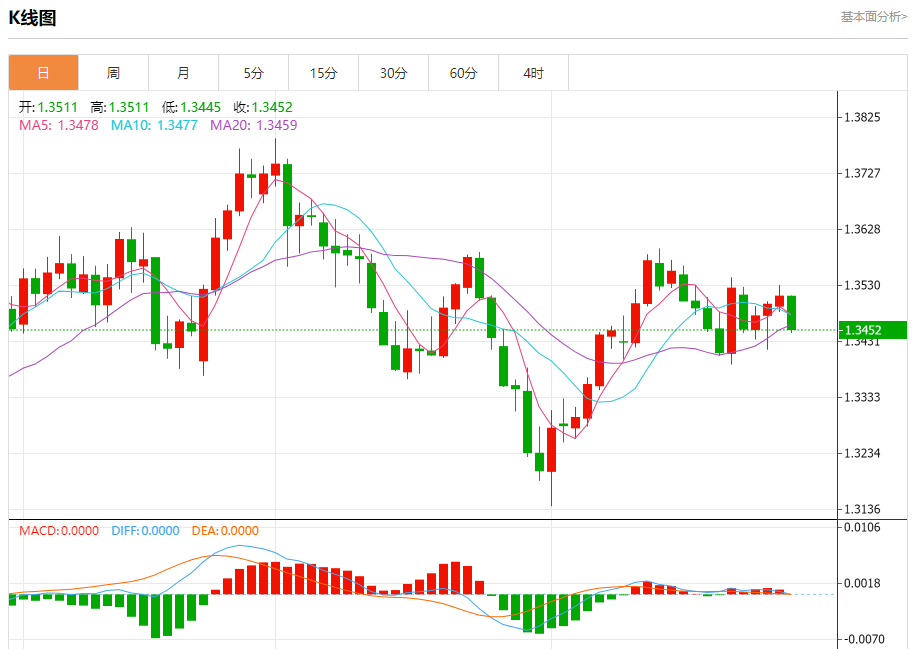Open the 15分 interval tab
Viewport: 917px width, 649px height.
tap(323, 73)
